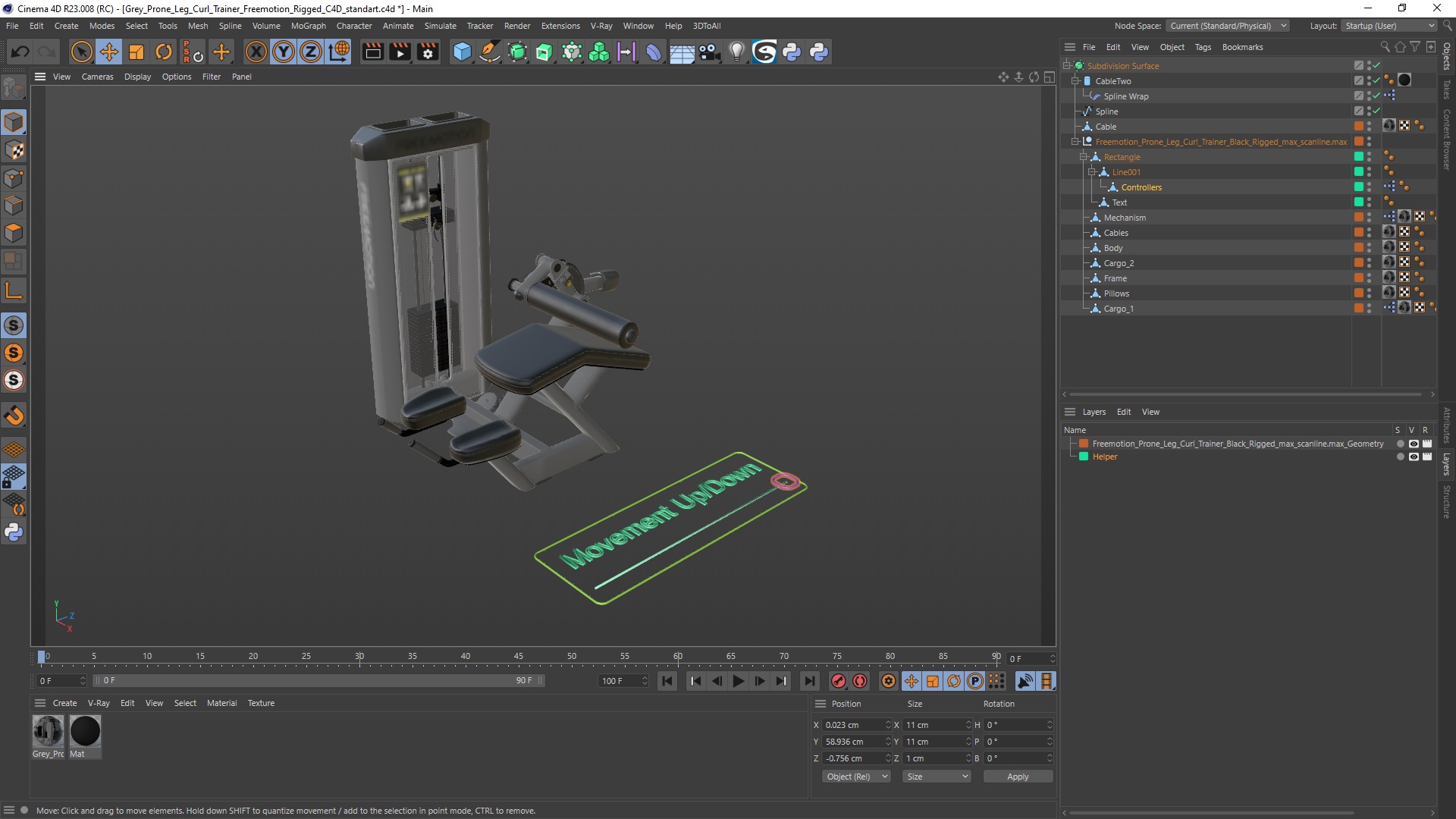Activate the Rotate tool
Viewport: 1456px width, 819px height.
164,52
